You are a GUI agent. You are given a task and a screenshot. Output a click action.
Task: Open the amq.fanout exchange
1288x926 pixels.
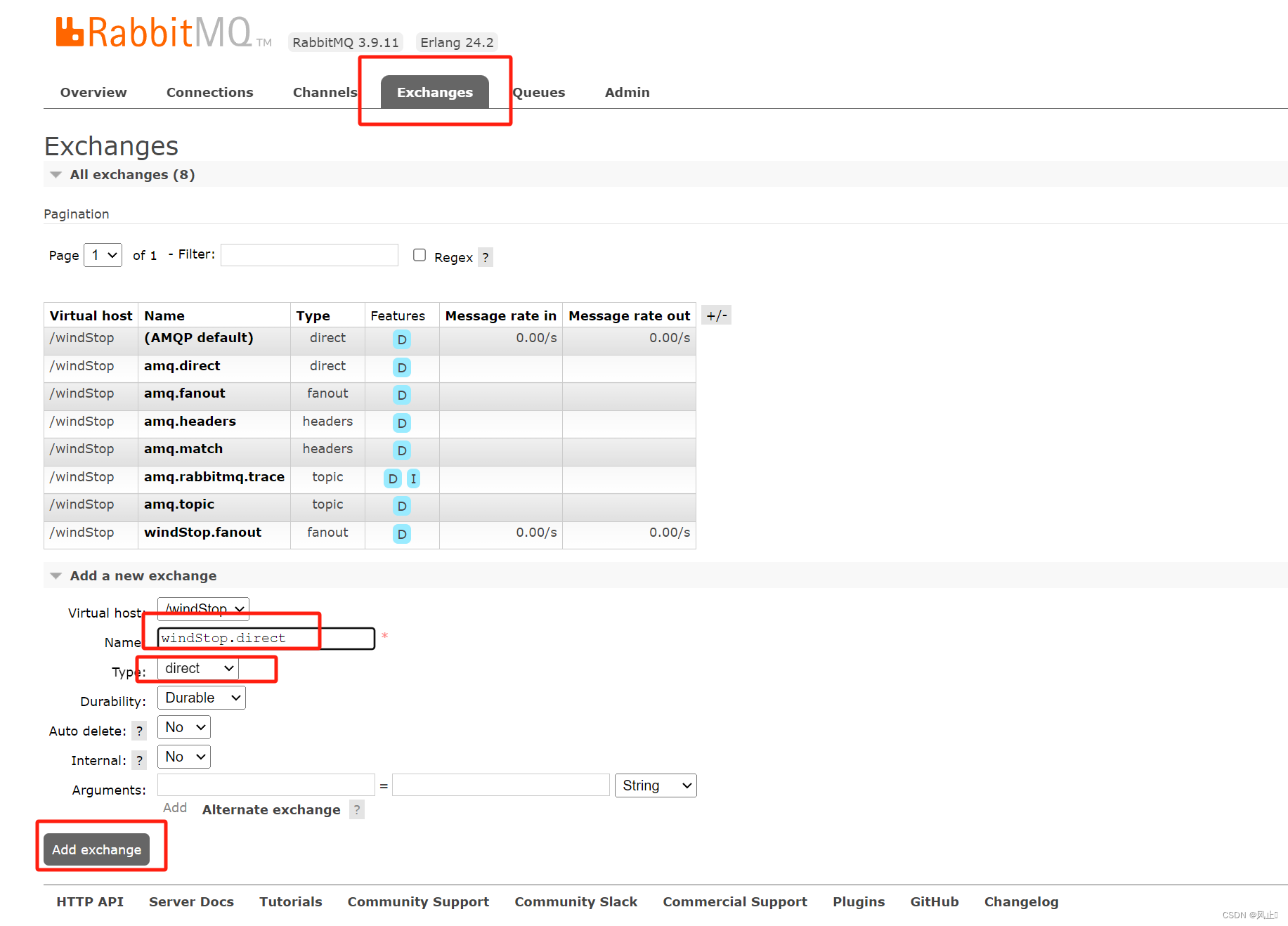(185, 393)
